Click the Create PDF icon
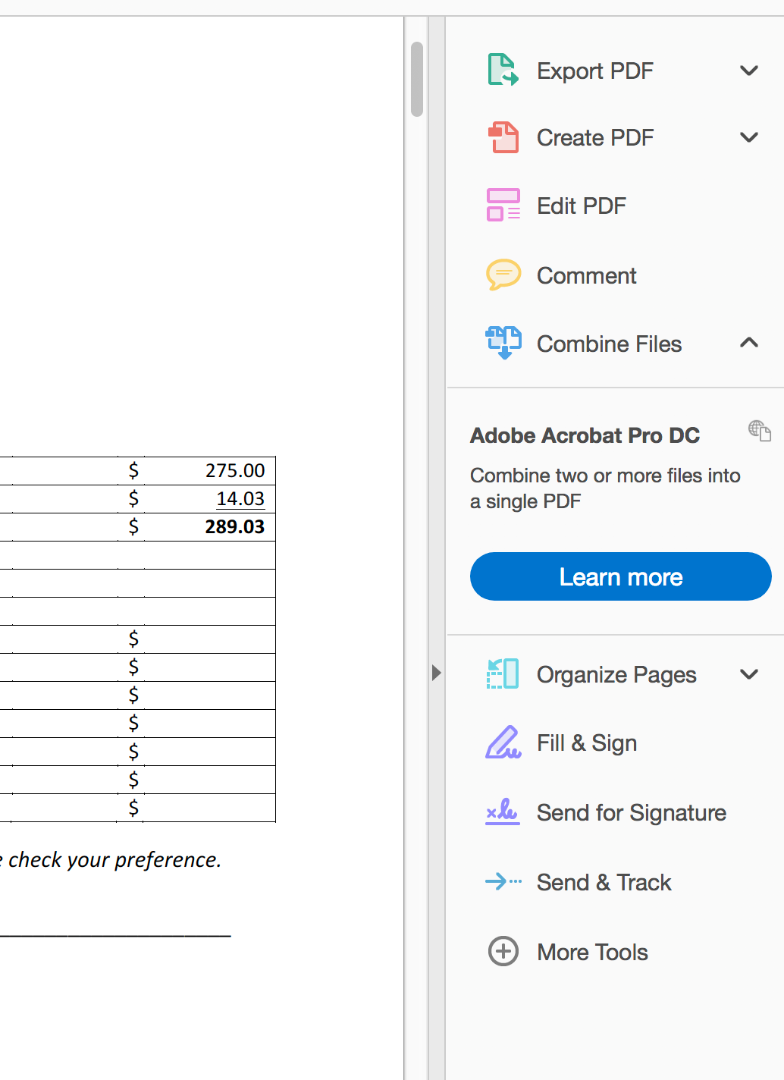The height and width of the screenshot is (1080, 784). coord(503,137)
